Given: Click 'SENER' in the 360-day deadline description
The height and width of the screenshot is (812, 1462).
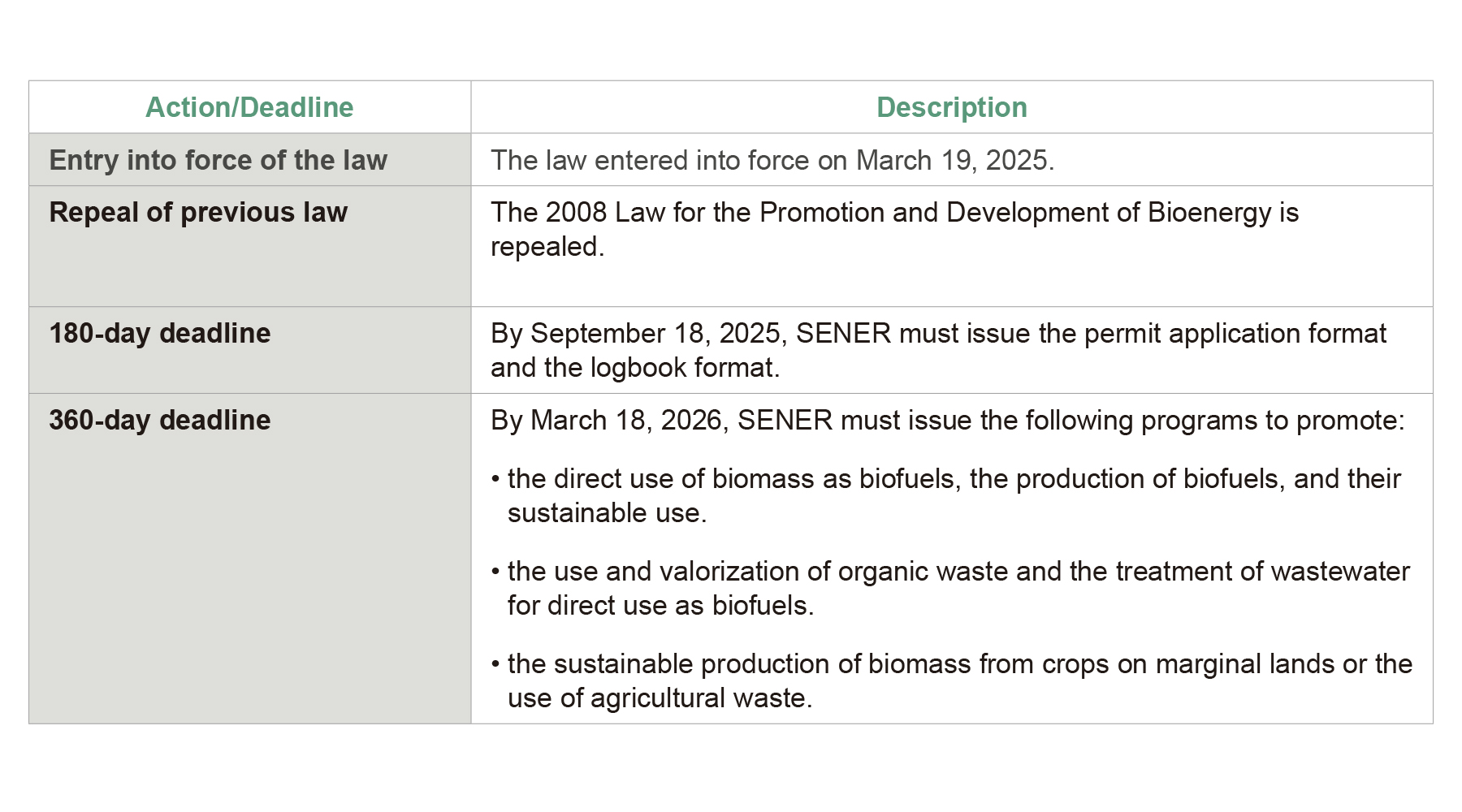Looking at the screenshot, I should [785, 420].
